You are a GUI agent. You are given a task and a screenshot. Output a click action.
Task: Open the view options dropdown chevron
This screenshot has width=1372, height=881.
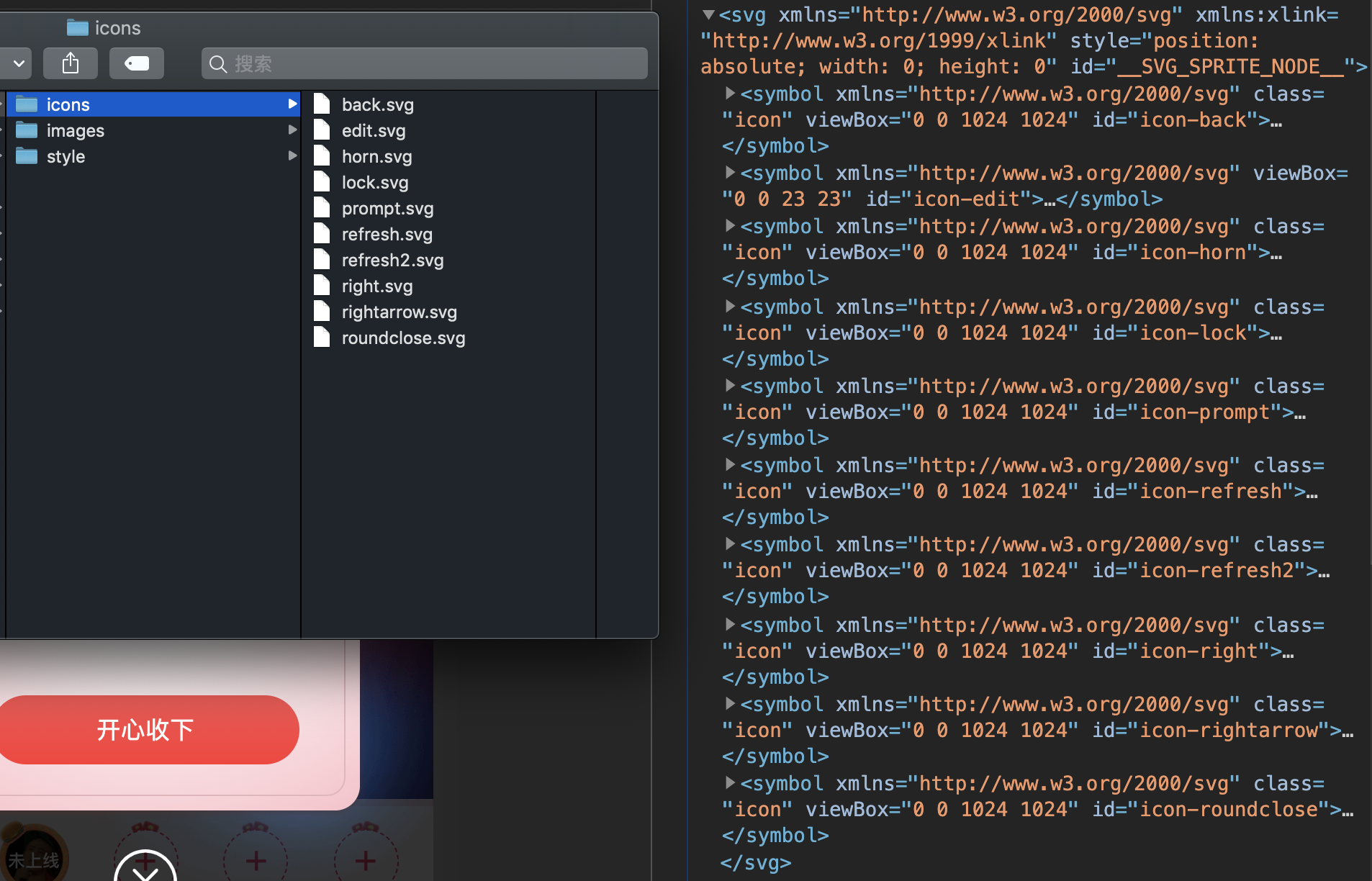coord(19,63)
